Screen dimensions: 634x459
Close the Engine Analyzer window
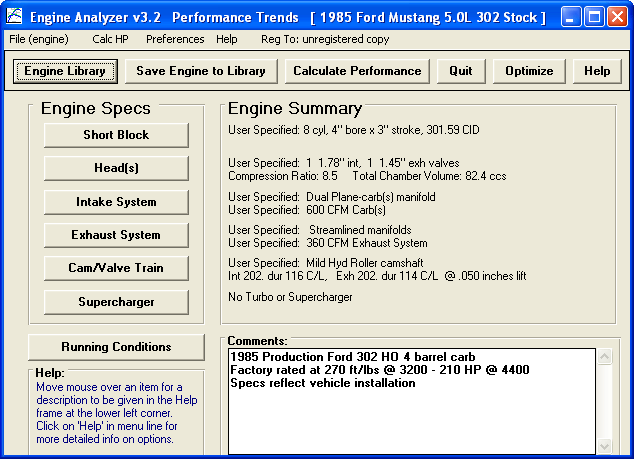point(617,17)
